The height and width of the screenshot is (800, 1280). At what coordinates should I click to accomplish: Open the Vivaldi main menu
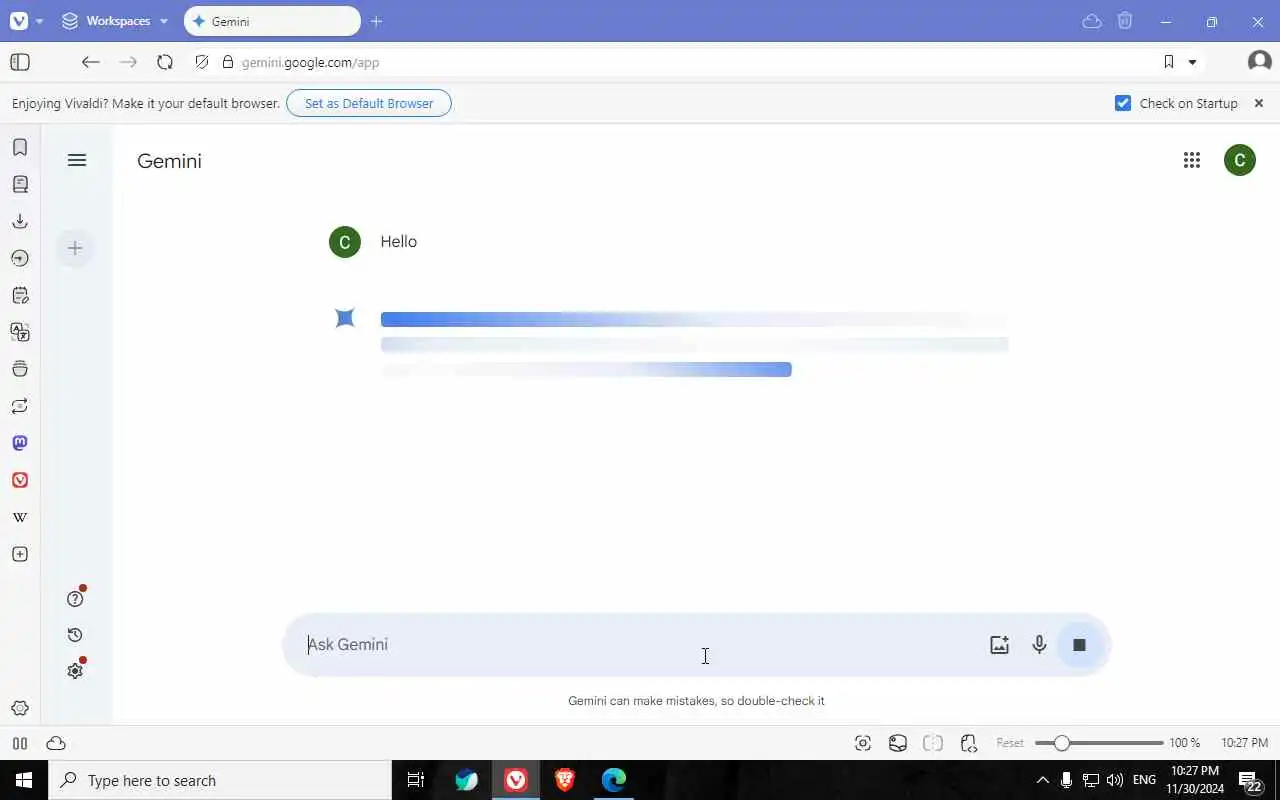19,20
